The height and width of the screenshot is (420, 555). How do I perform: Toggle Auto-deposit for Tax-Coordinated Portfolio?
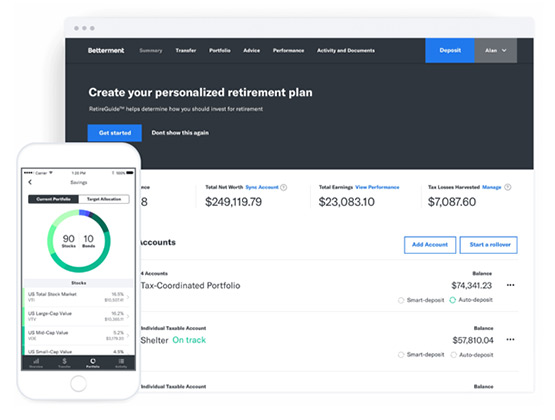(452, 300)
